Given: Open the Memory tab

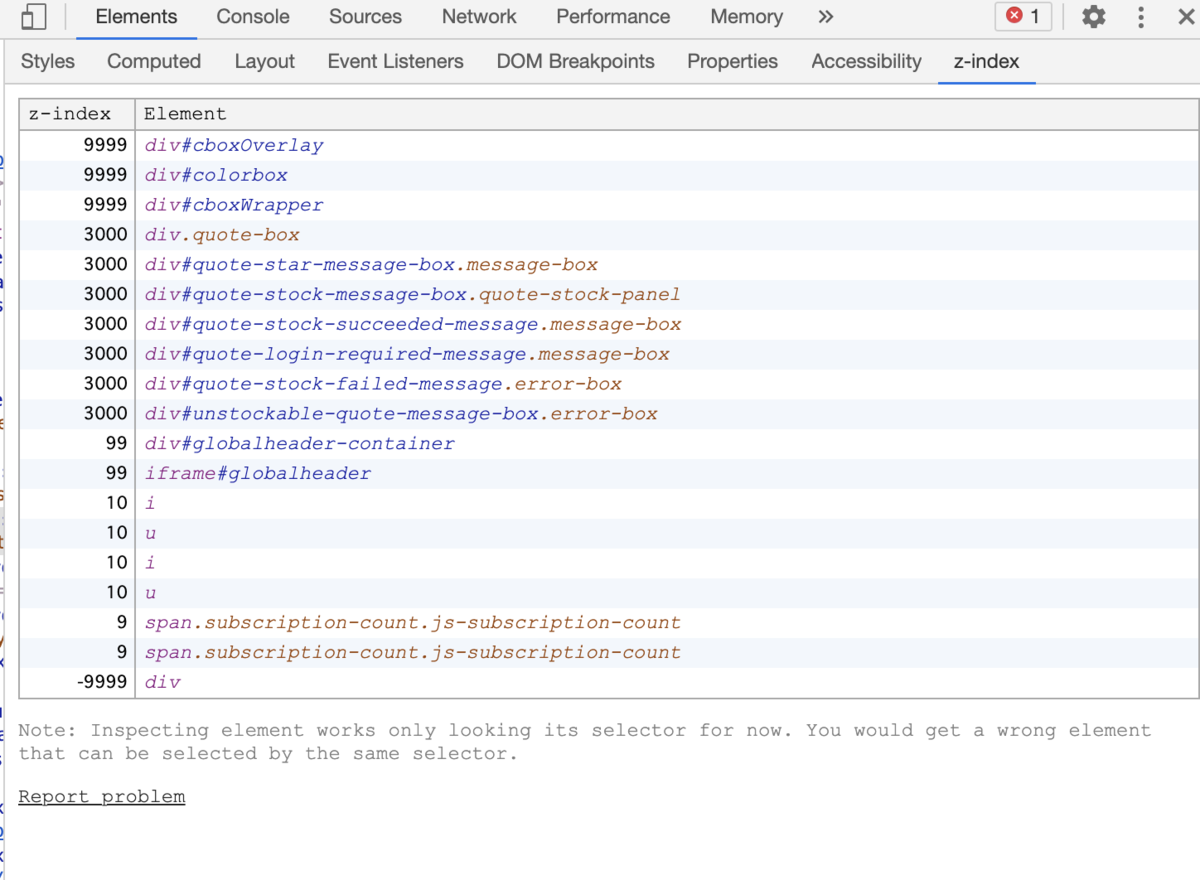Looking at the screenshot, I should [746, 17].
